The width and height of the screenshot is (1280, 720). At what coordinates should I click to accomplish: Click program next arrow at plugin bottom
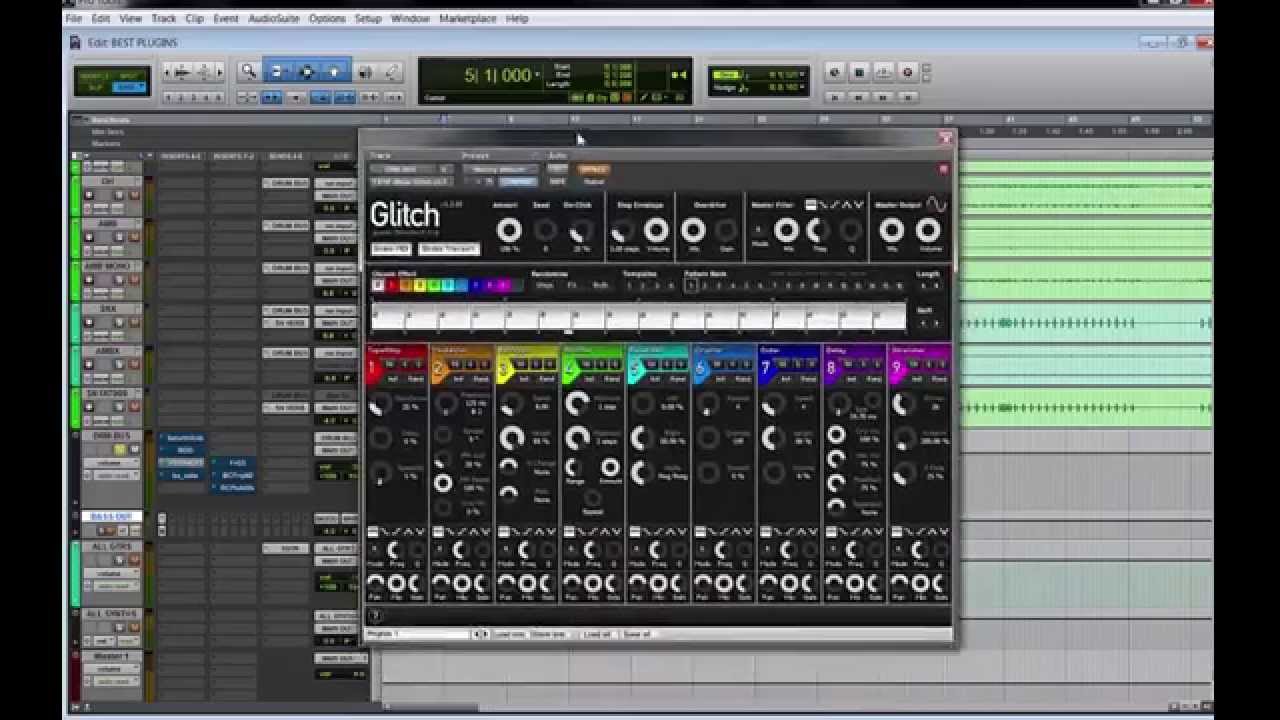pyautogui.click(x=485, y=634)
